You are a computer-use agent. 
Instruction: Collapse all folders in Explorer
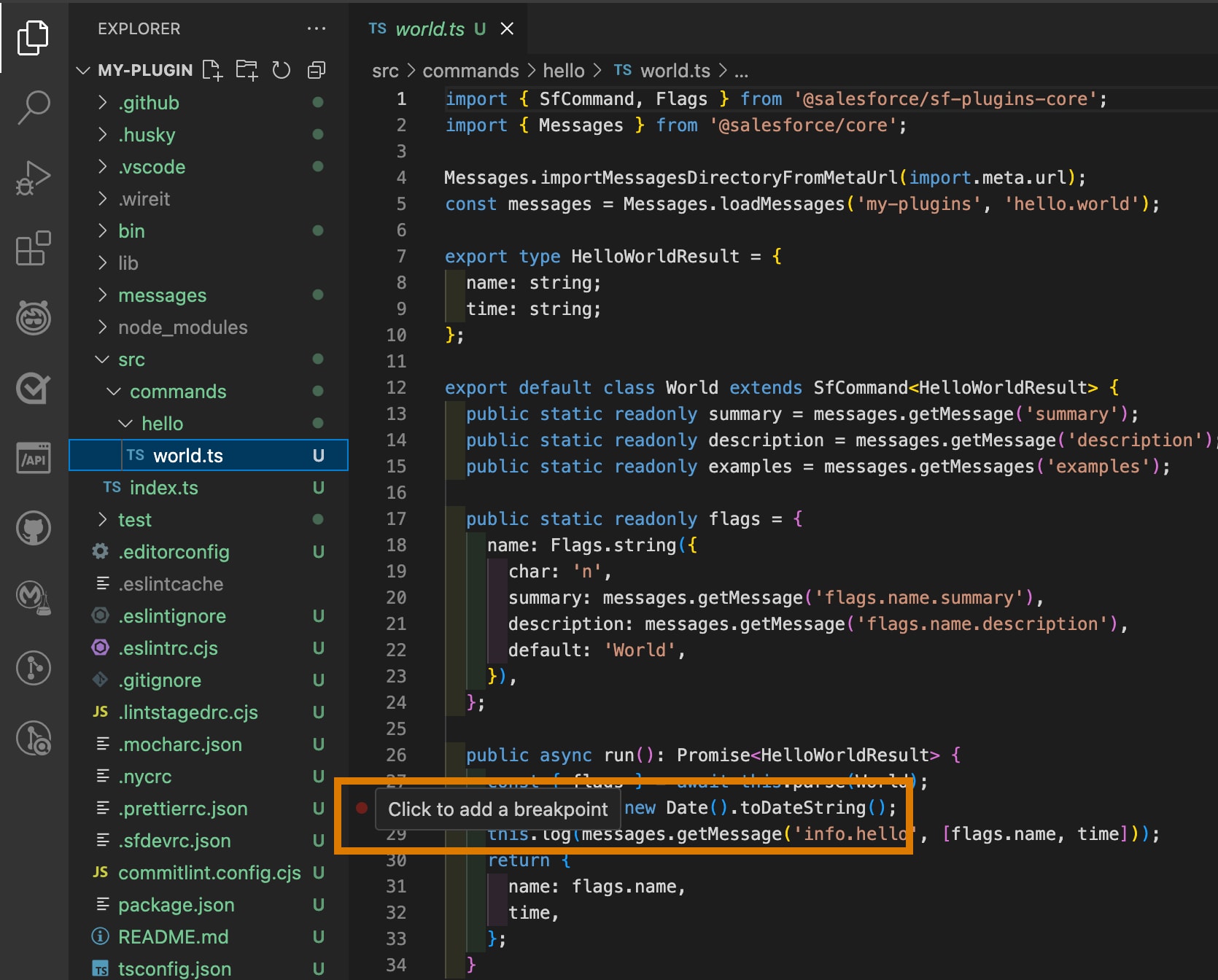point(317,70)
